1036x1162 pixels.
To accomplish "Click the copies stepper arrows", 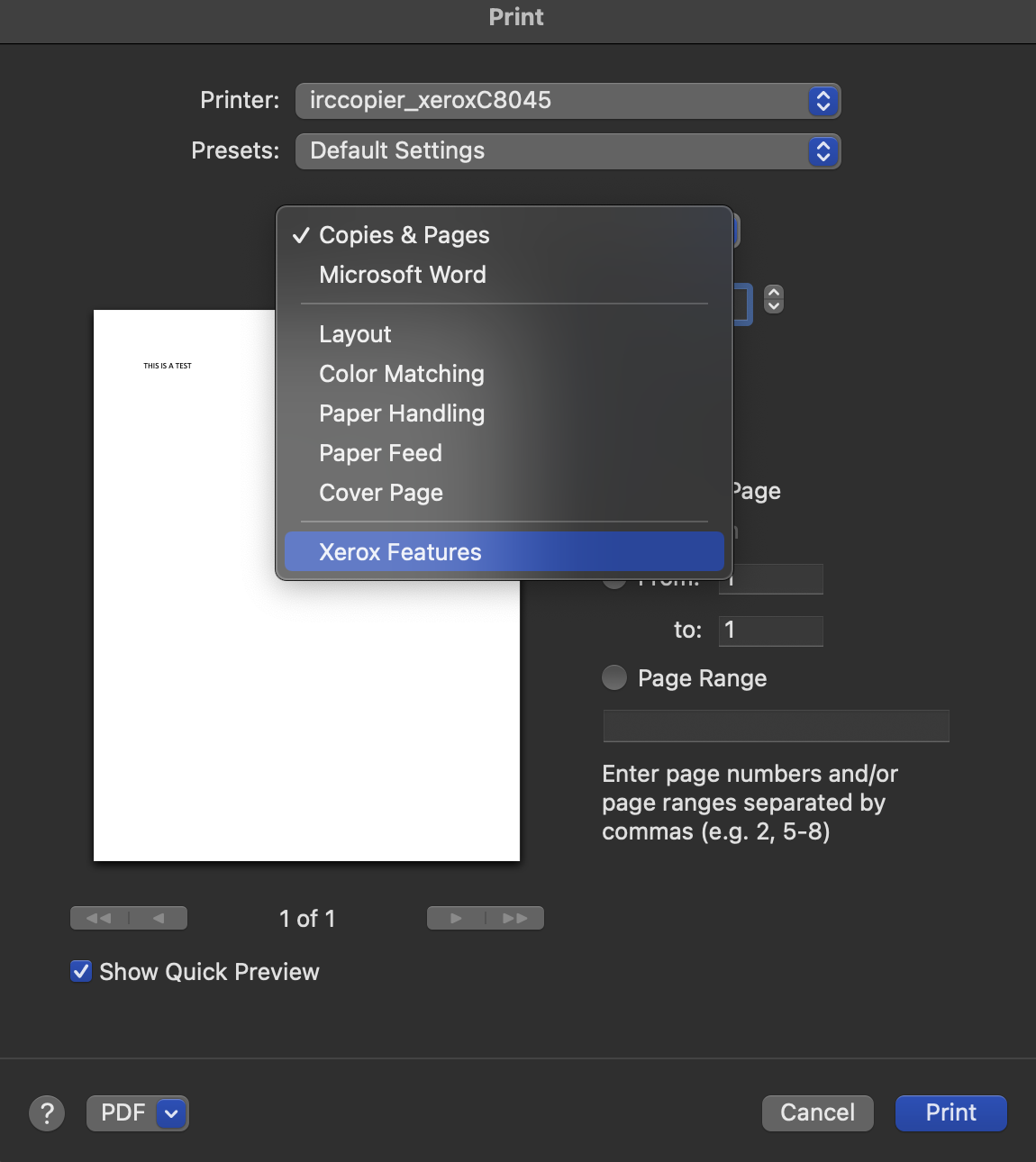I will 773,298.
